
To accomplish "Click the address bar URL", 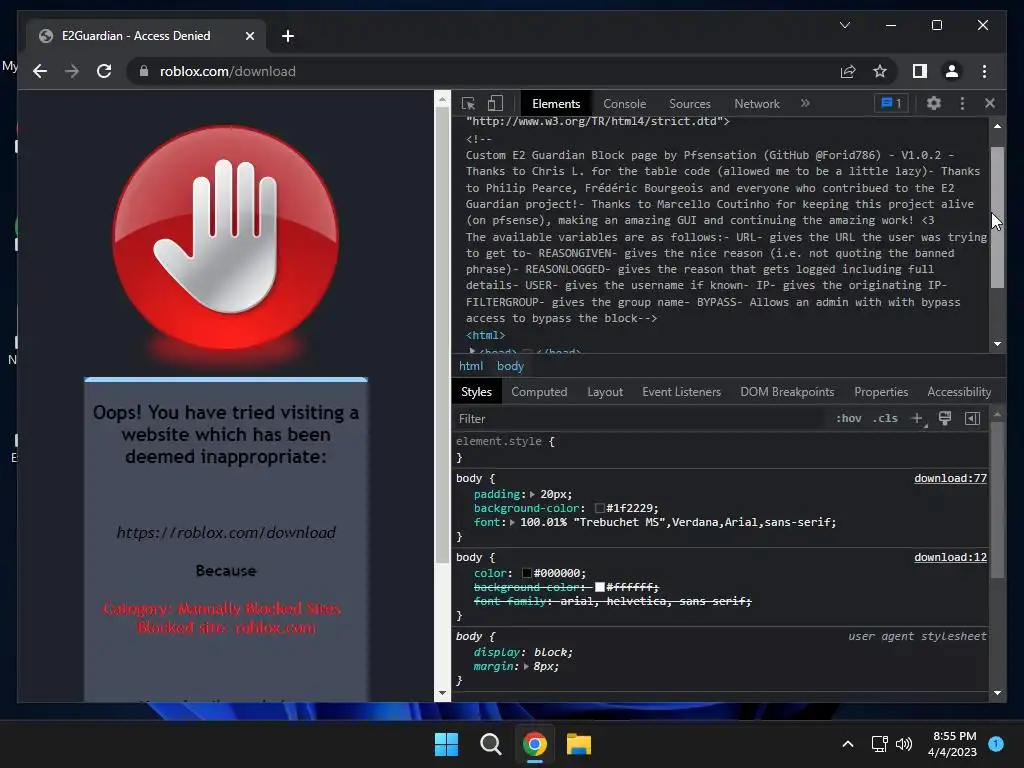I will [227, 71].
